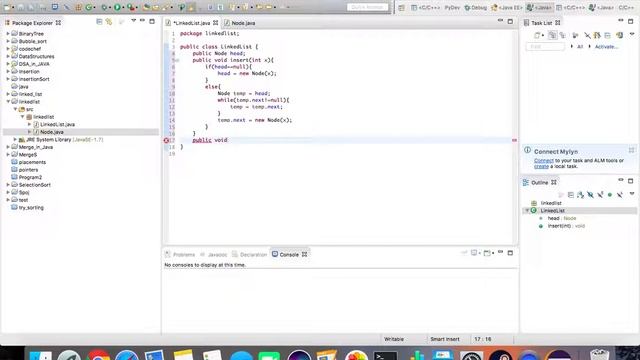Switch to the Debug perspective
640x360 pixels.
tap(476, 7)
